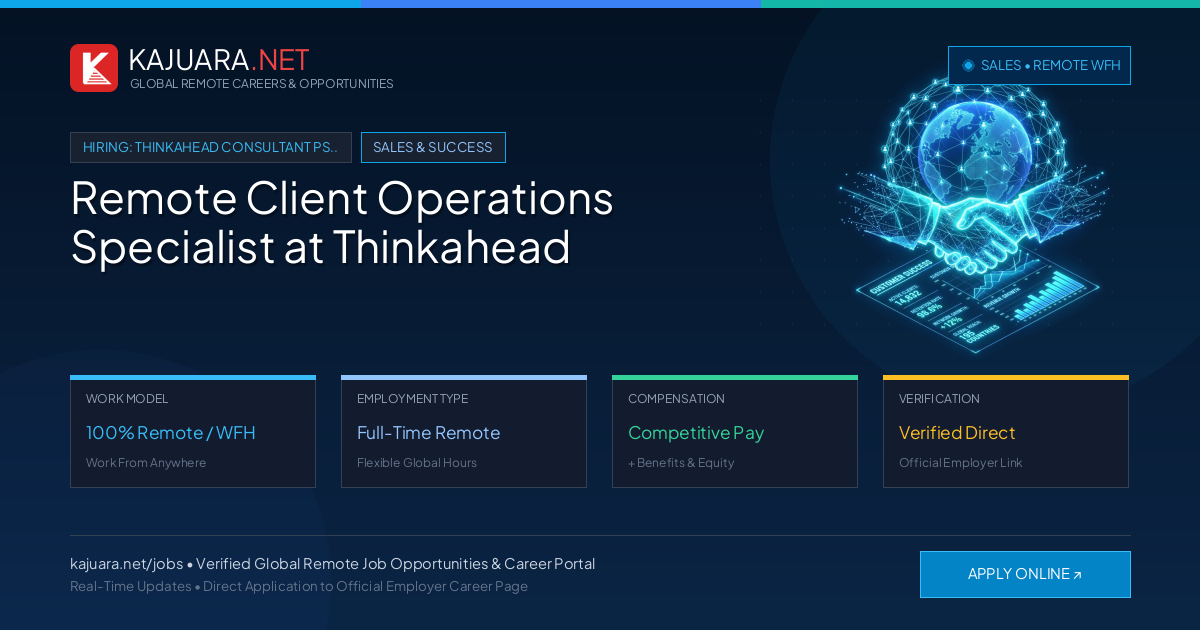Click the Verified Direct value
1200x630 pixels.
pos(957,433)
